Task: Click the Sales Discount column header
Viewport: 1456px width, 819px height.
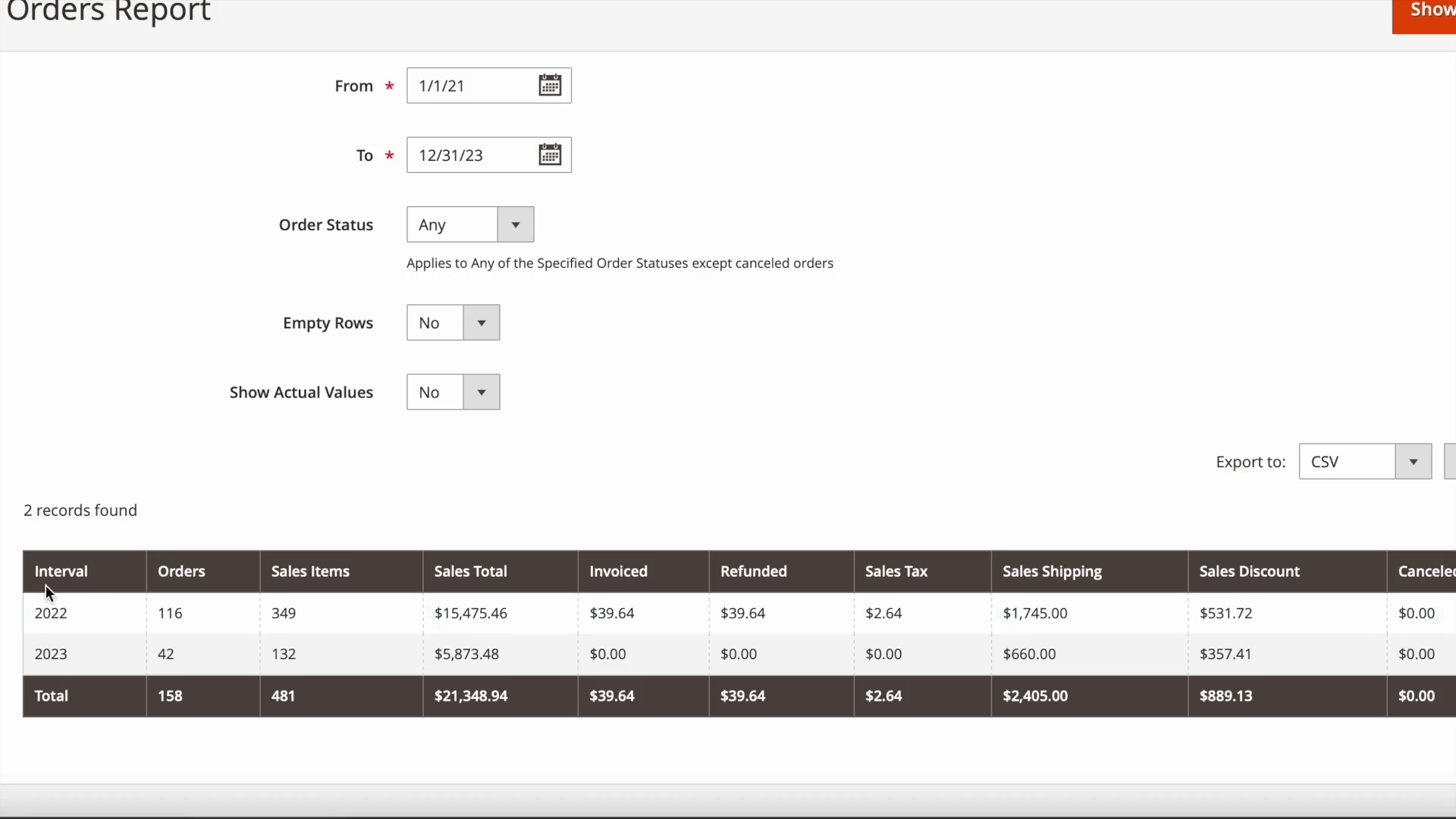Action: (x=1249, y=572)
